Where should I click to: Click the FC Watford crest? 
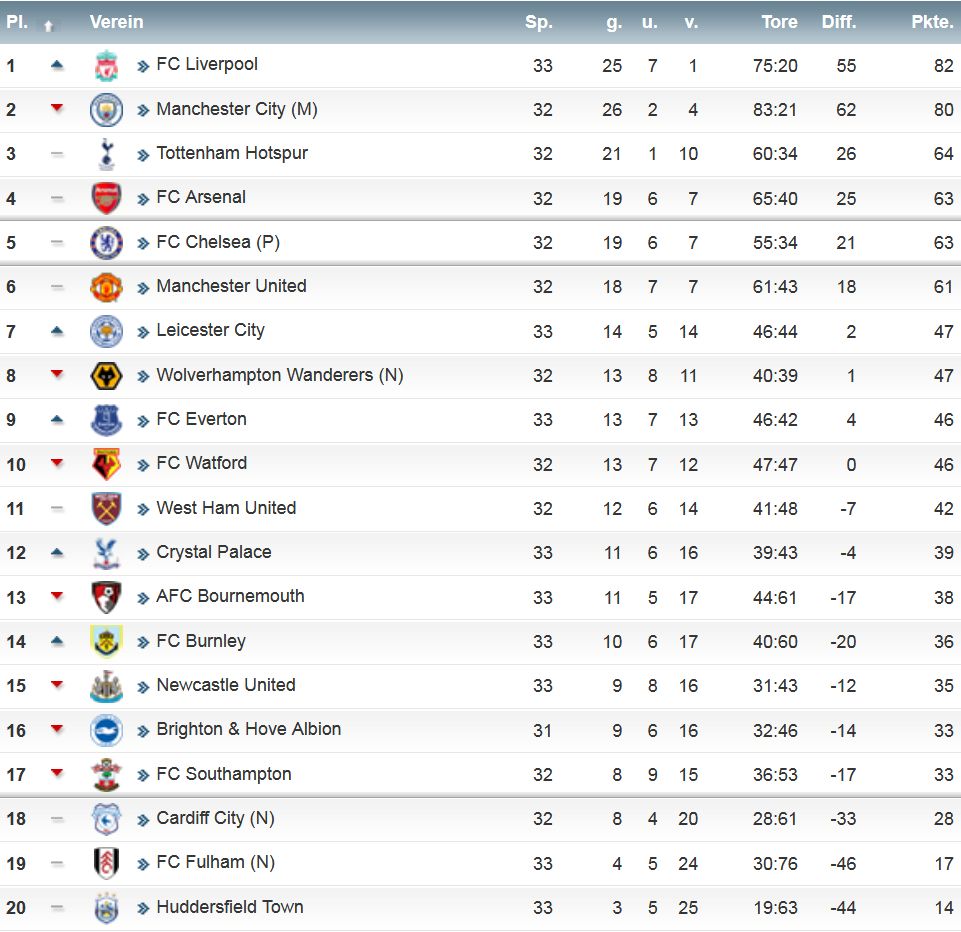(106, 464)
